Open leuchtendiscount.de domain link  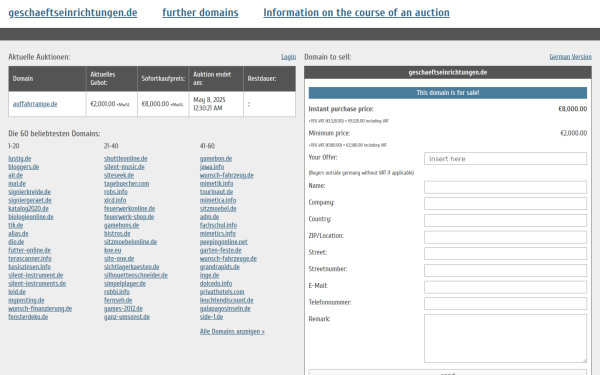pyautogui.click(x=227, y=300)
